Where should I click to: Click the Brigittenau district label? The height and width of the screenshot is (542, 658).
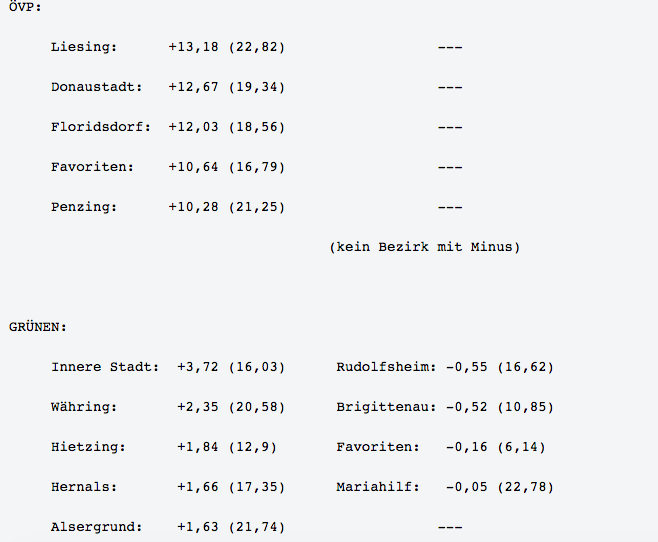click(387, 407)
